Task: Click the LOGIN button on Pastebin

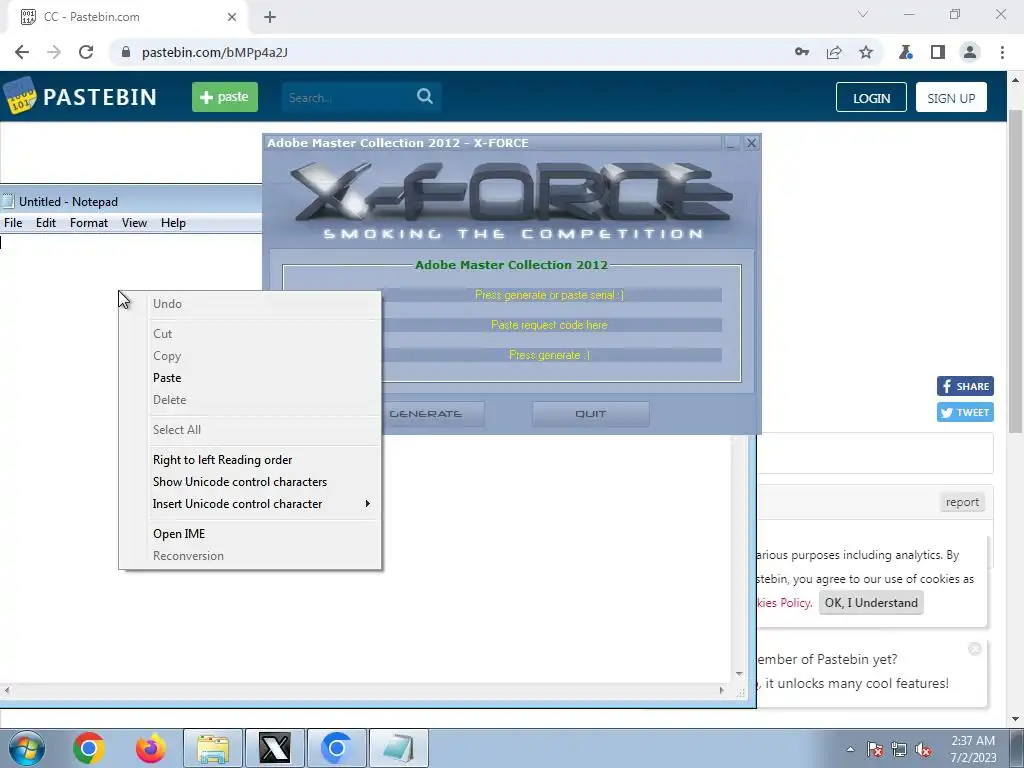Action: coord(871,97)
